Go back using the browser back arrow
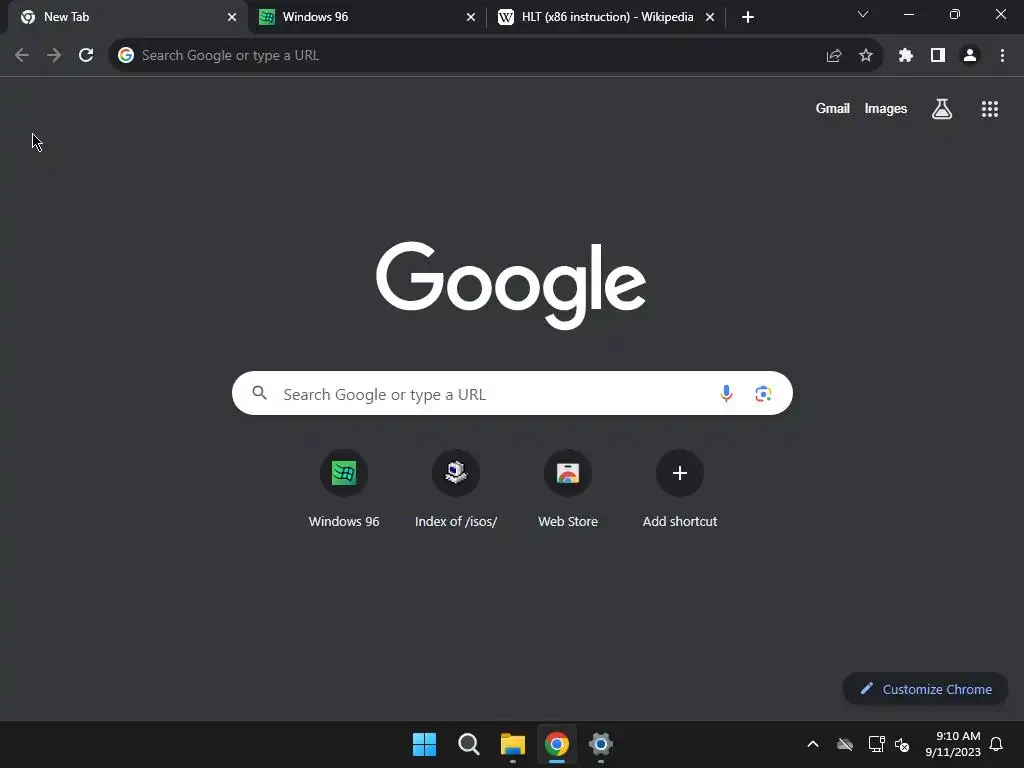Viewport: 1024px width, 768px height. [22, 56]
